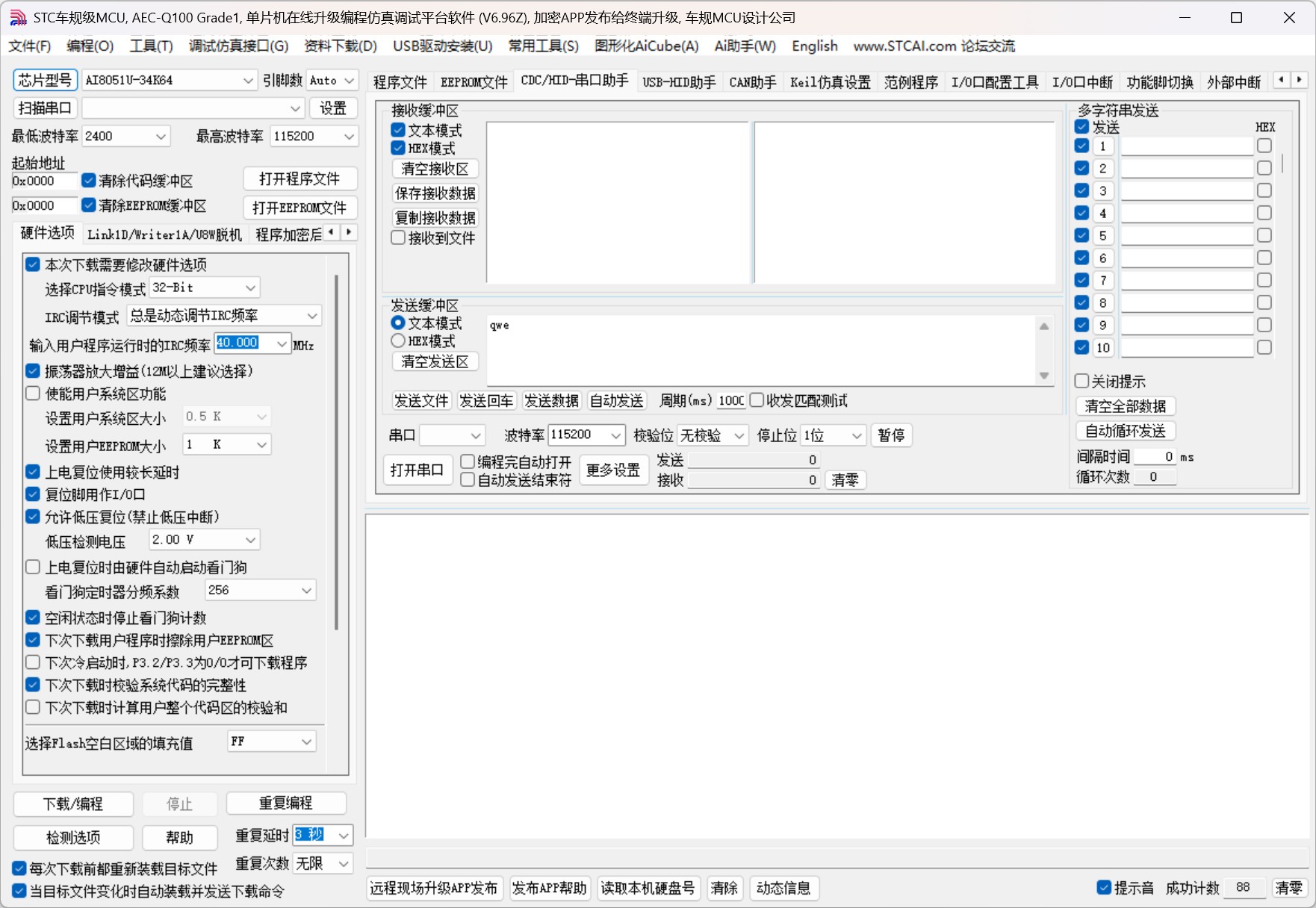This screenshot has width=1316, height=908.
Task: Click the multi-string send list scrollbar
Action: pos(1283,164)
